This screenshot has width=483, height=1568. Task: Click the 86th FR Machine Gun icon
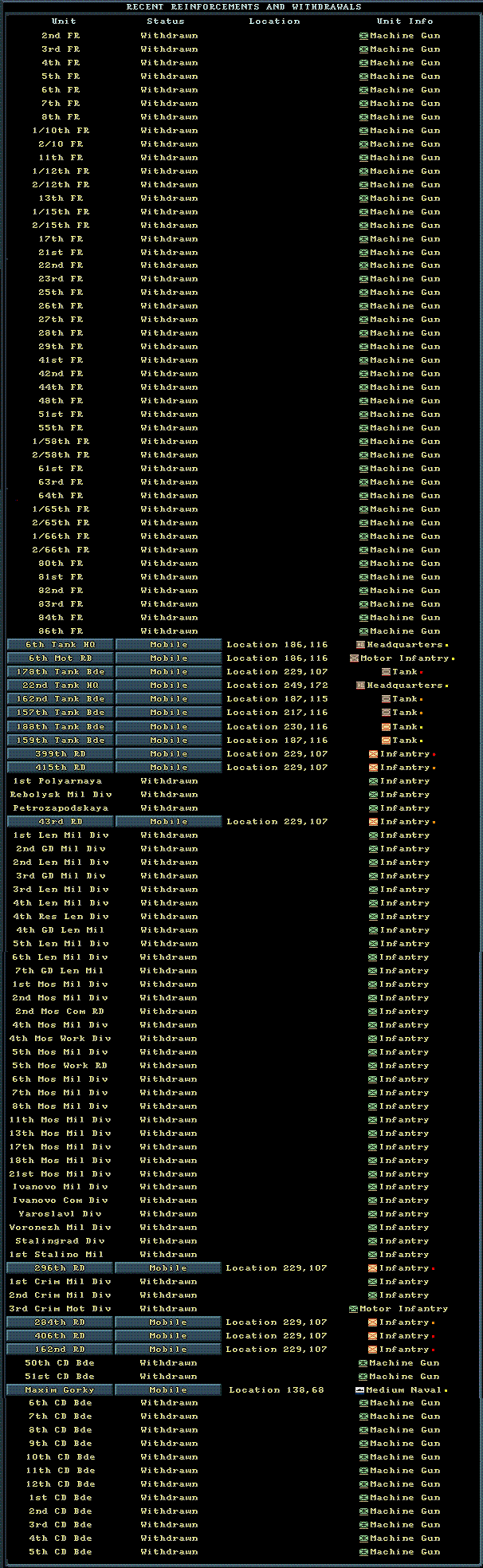coord(363,631)
